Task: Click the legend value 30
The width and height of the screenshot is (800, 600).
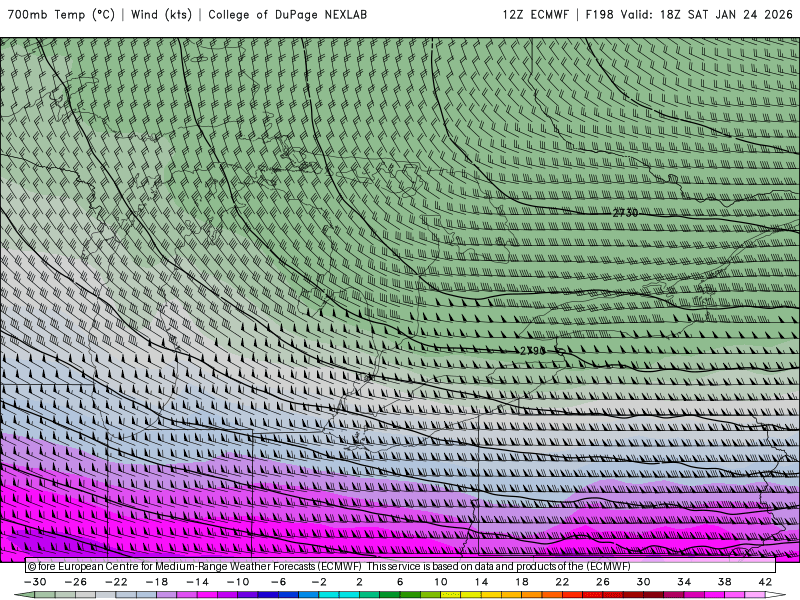Action: coord(643,582)
